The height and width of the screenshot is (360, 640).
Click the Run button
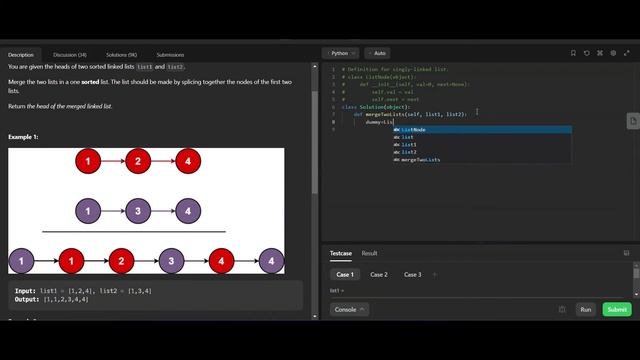pos(586,309)
